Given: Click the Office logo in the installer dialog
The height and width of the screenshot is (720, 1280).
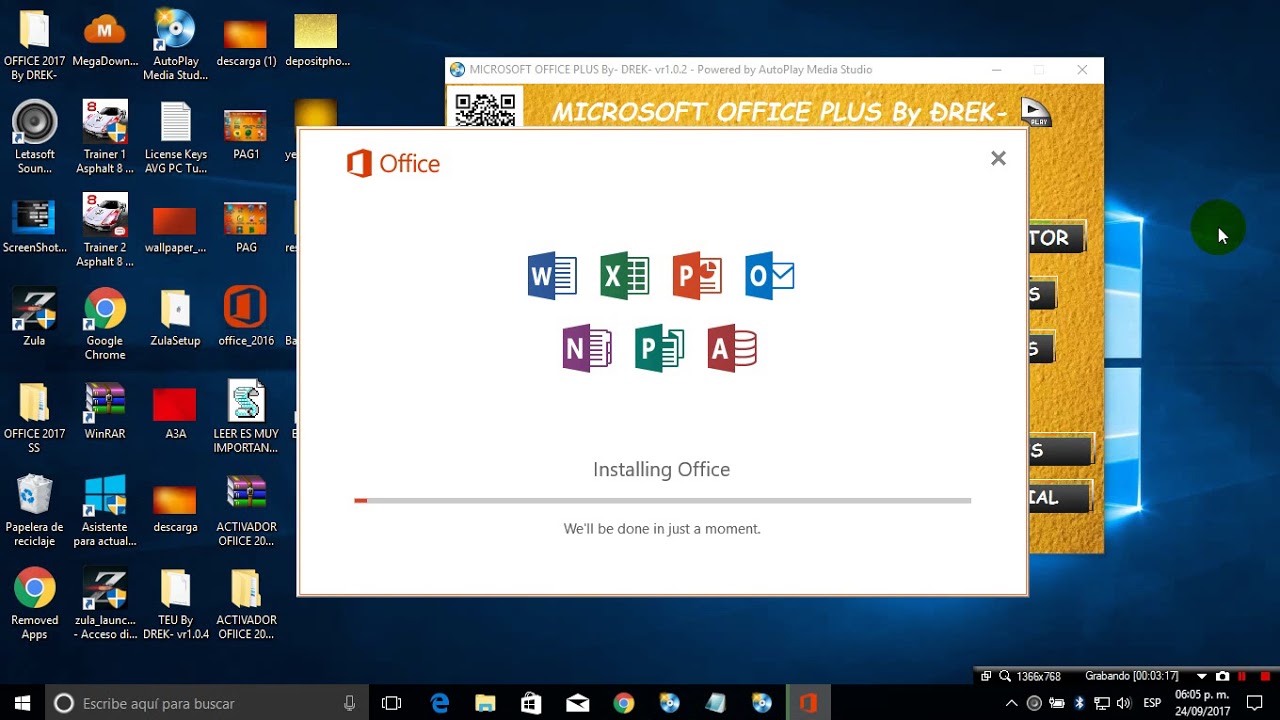Looking at the screenshot, I should (x=393, y=164).
